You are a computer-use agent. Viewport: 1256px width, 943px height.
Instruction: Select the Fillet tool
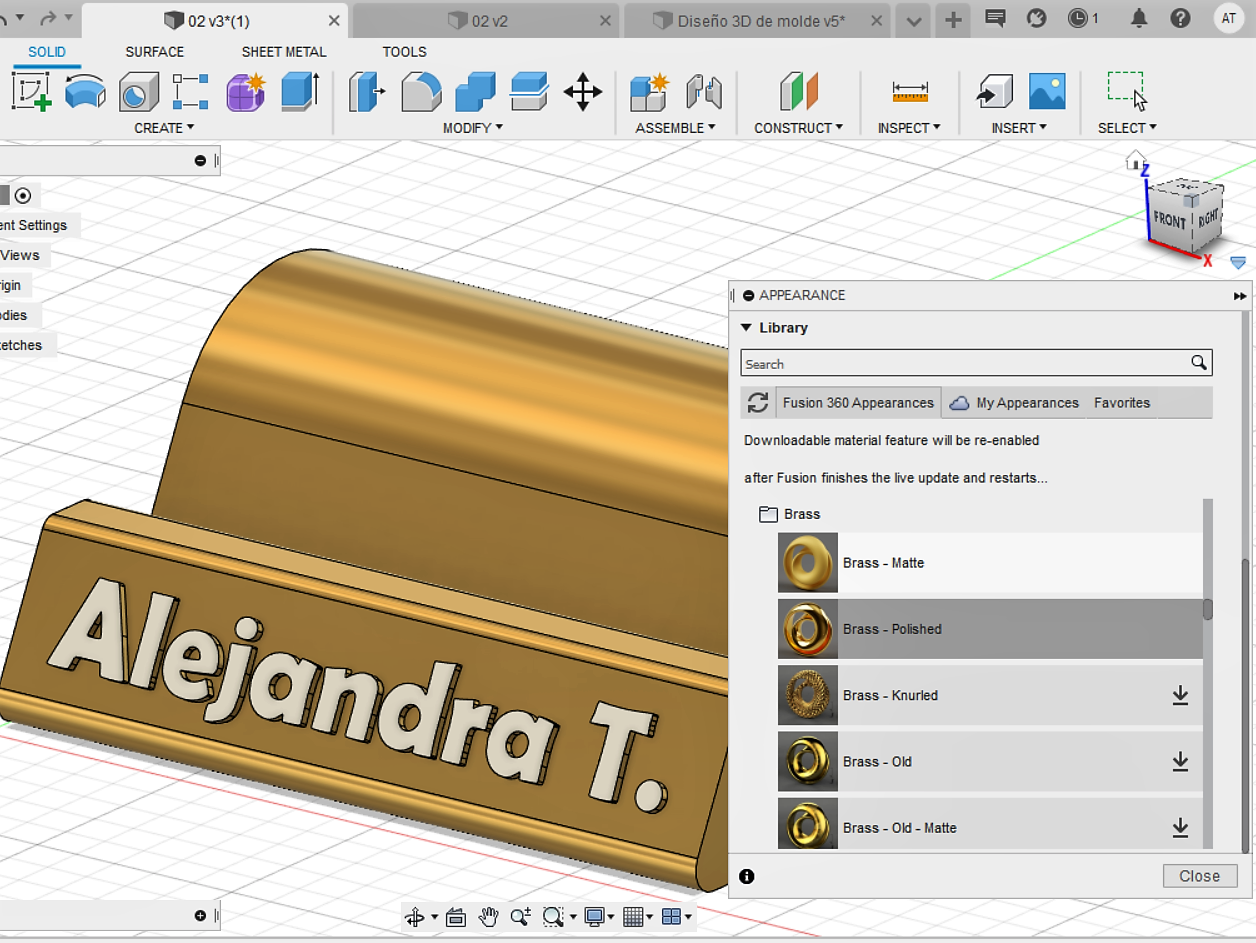coord(421,92)
